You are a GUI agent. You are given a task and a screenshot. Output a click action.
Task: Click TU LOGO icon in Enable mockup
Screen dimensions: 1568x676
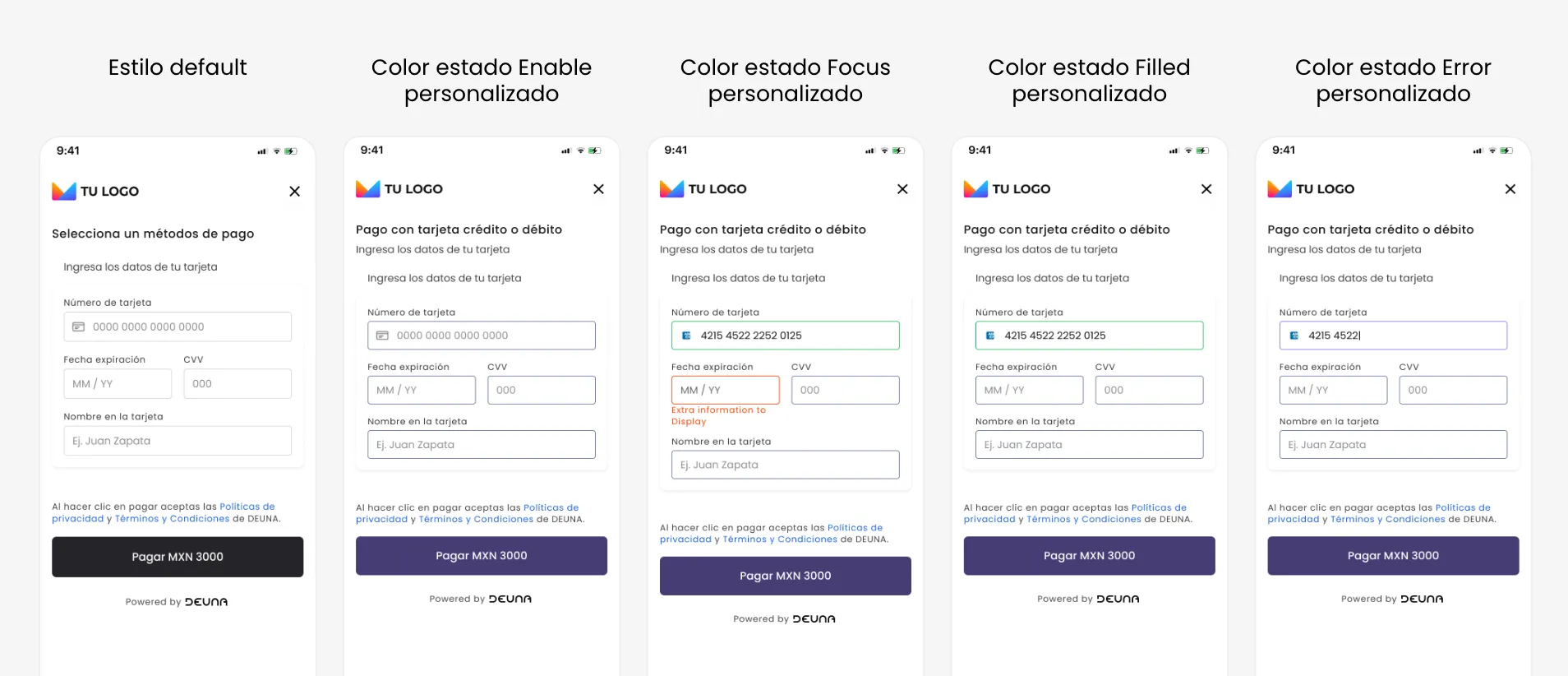pos(367,189)
